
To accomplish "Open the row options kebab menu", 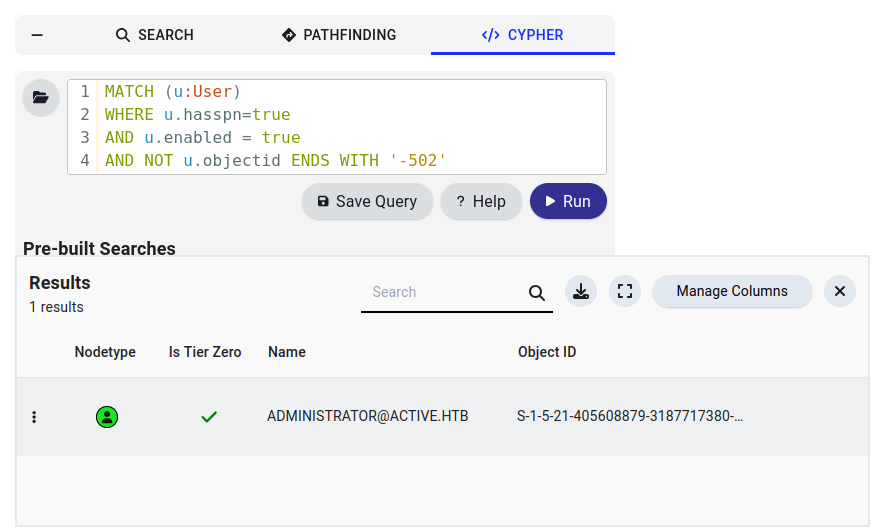I will click(x=35, y=417).
